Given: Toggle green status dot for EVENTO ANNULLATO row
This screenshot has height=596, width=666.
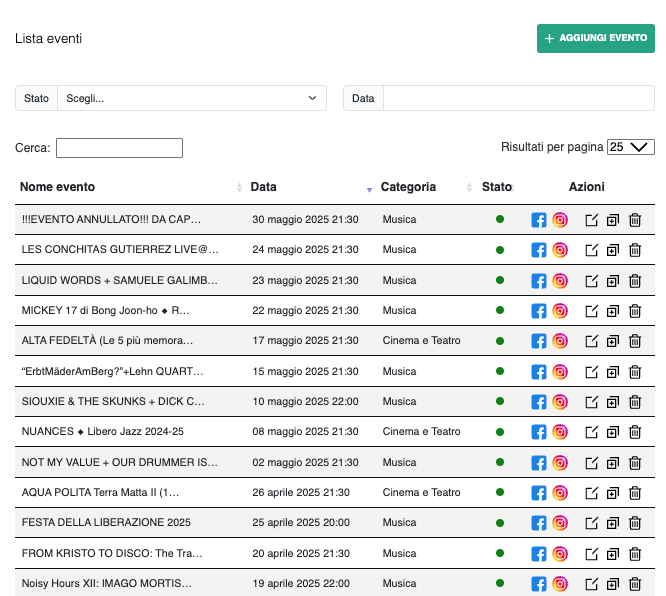Looking at the screenshot, I should click(500, 219).
